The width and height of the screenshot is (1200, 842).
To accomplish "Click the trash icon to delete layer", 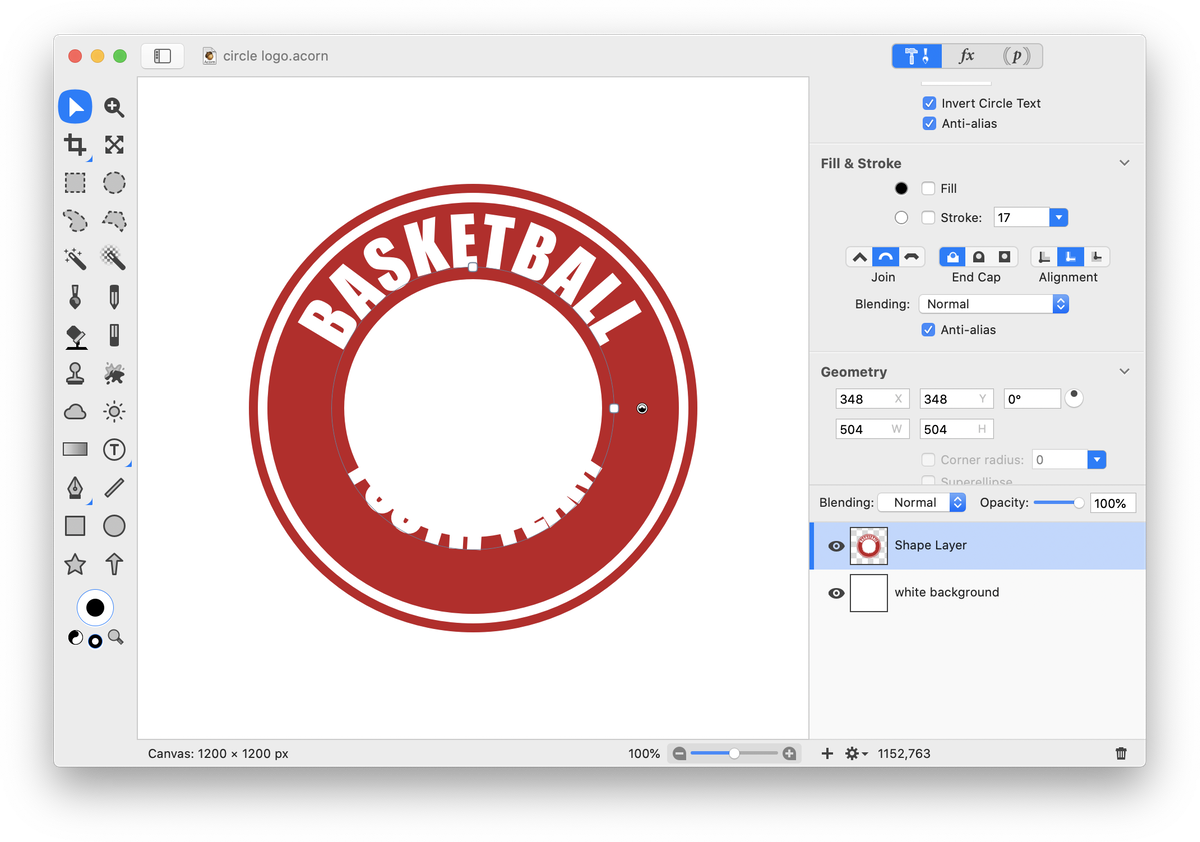I will tap(1121, 753).
